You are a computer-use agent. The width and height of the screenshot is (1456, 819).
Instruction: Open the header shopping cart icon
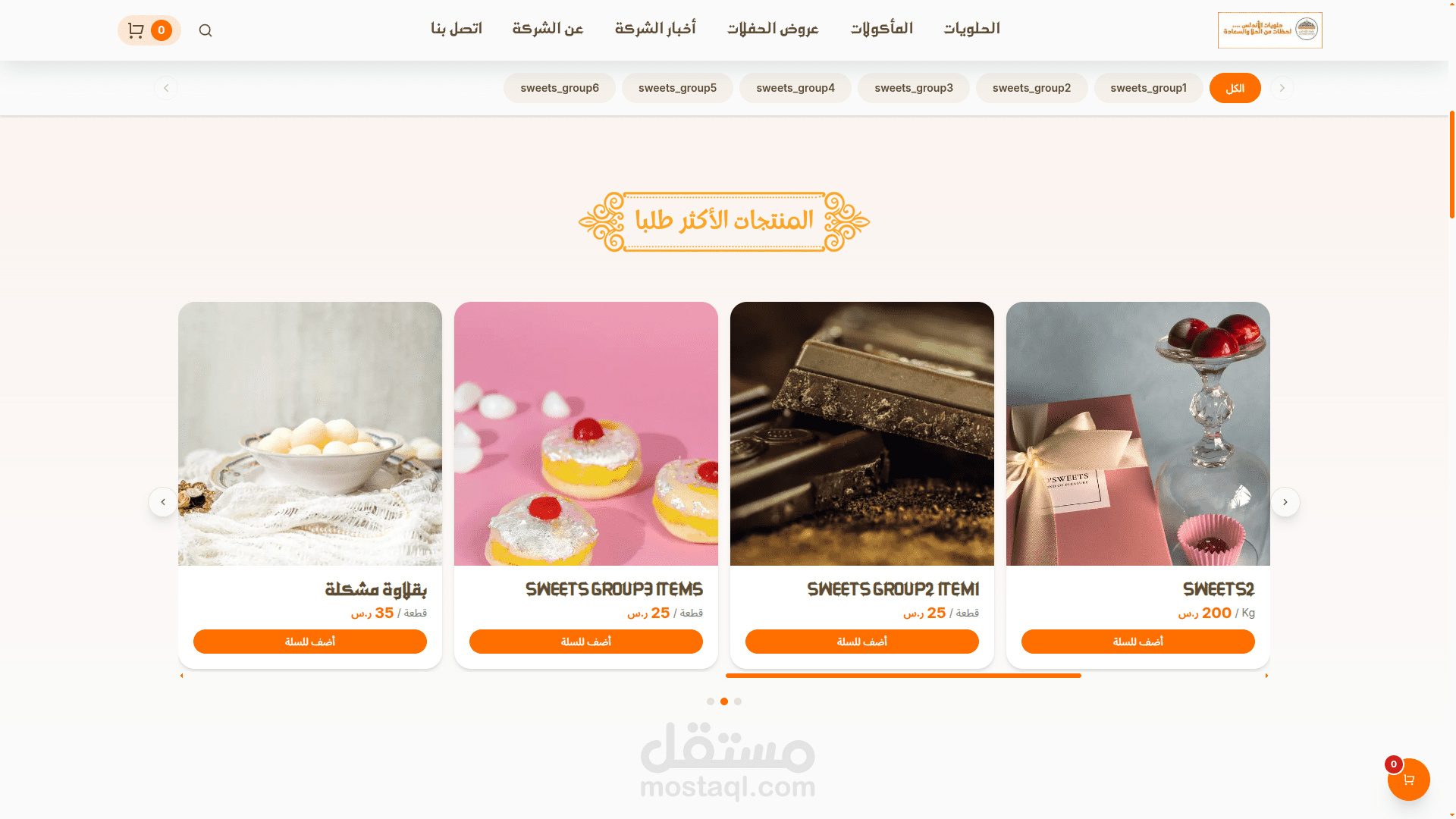pyautogui.click(x=136, y=30)
